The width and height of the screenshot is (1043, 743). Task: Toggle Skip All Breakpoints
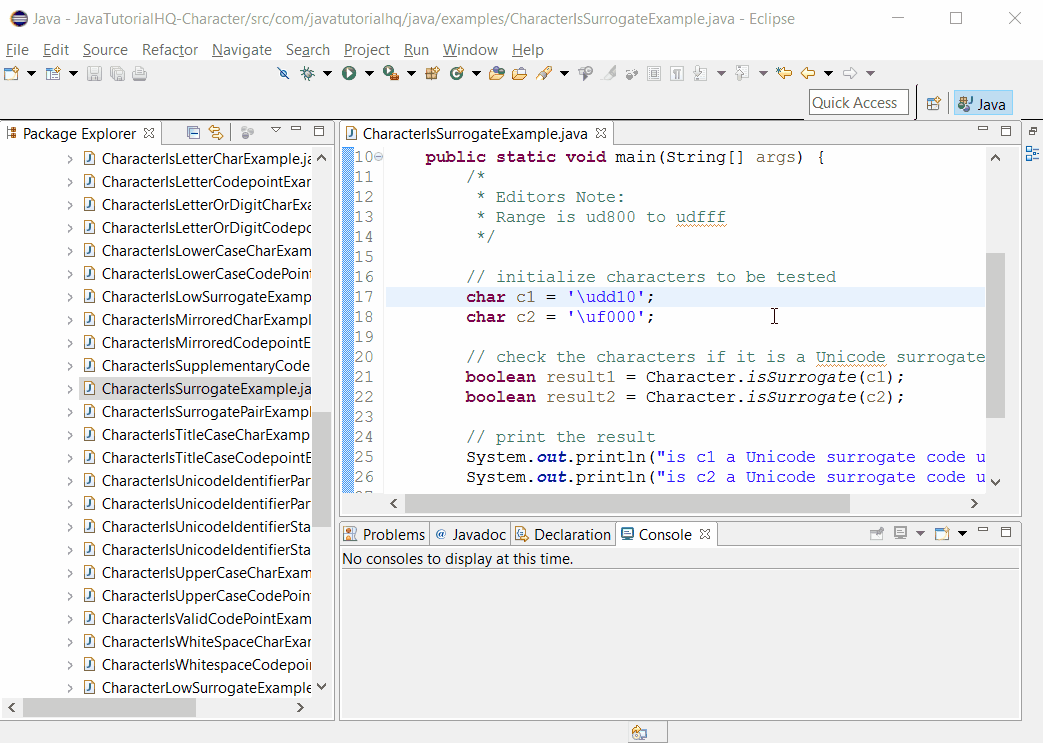coord(283,73)
